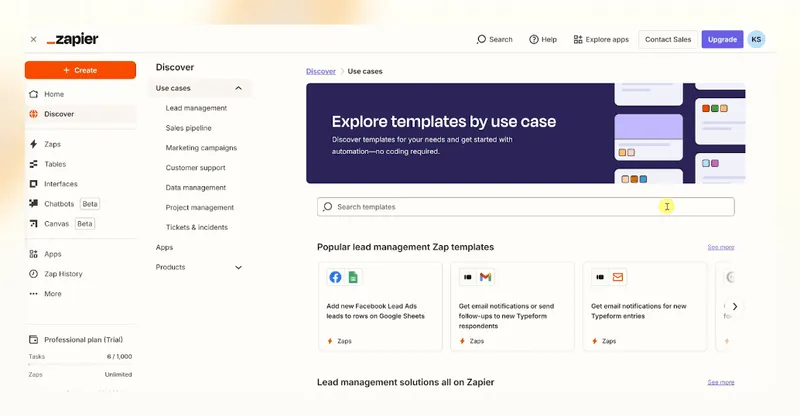This screenshot has width=800, height=416.
Task: Click the Tasks usage progress bar
Action: pos(80,364)
